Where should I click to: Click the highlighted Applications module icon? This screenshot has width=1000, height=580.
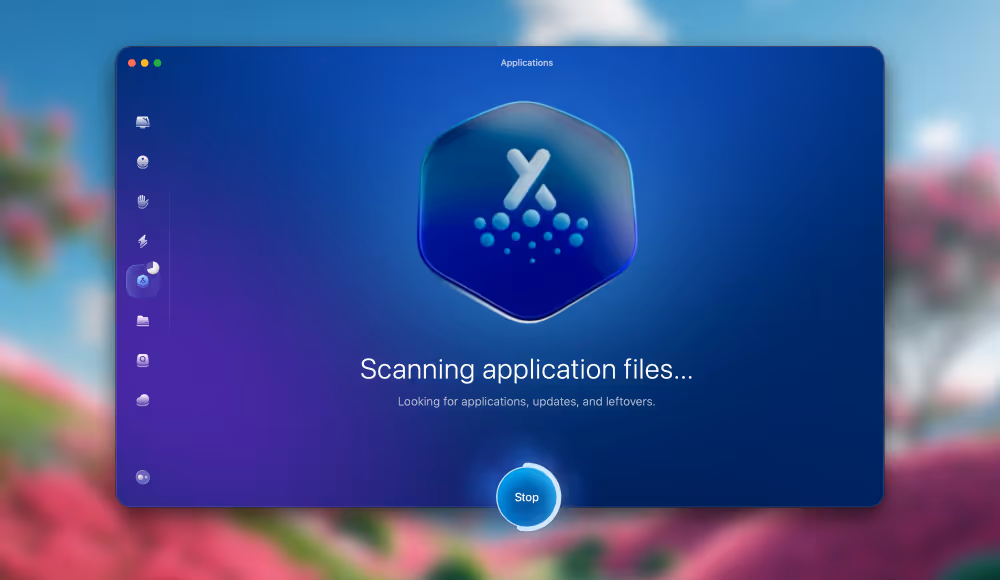[141, 281]
